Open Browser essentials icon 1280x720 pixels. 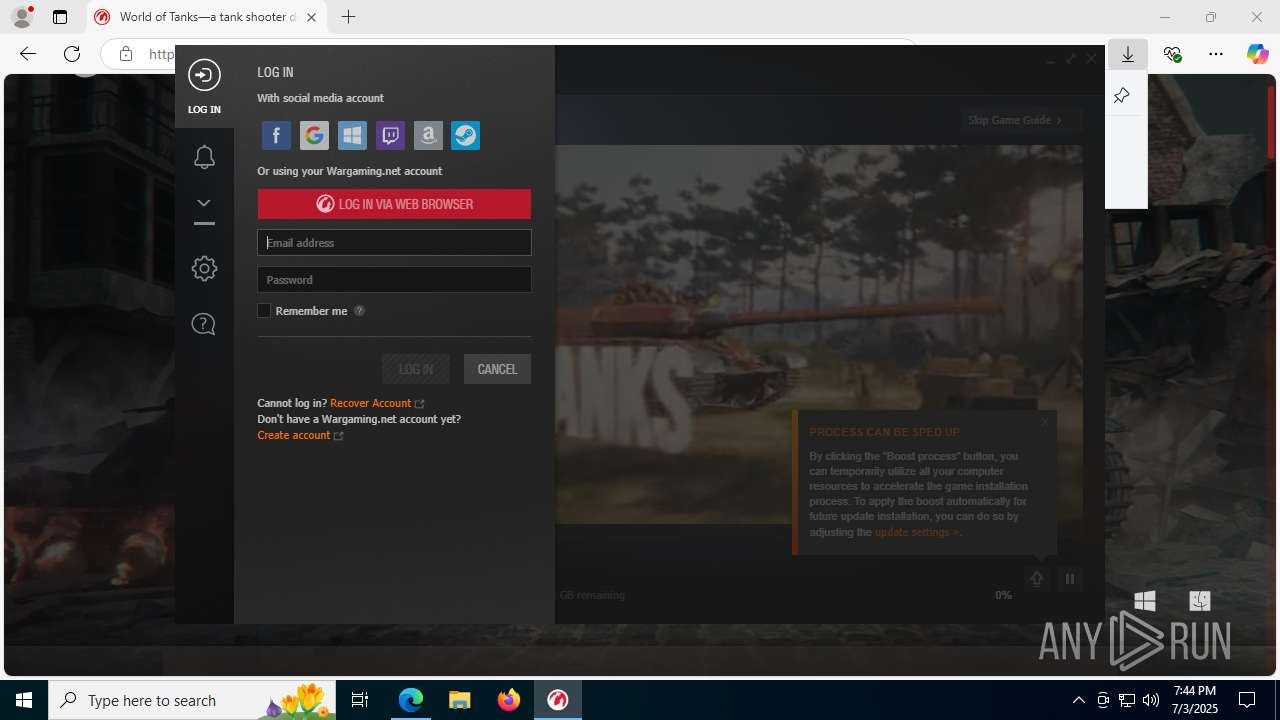coord(1172,55)
